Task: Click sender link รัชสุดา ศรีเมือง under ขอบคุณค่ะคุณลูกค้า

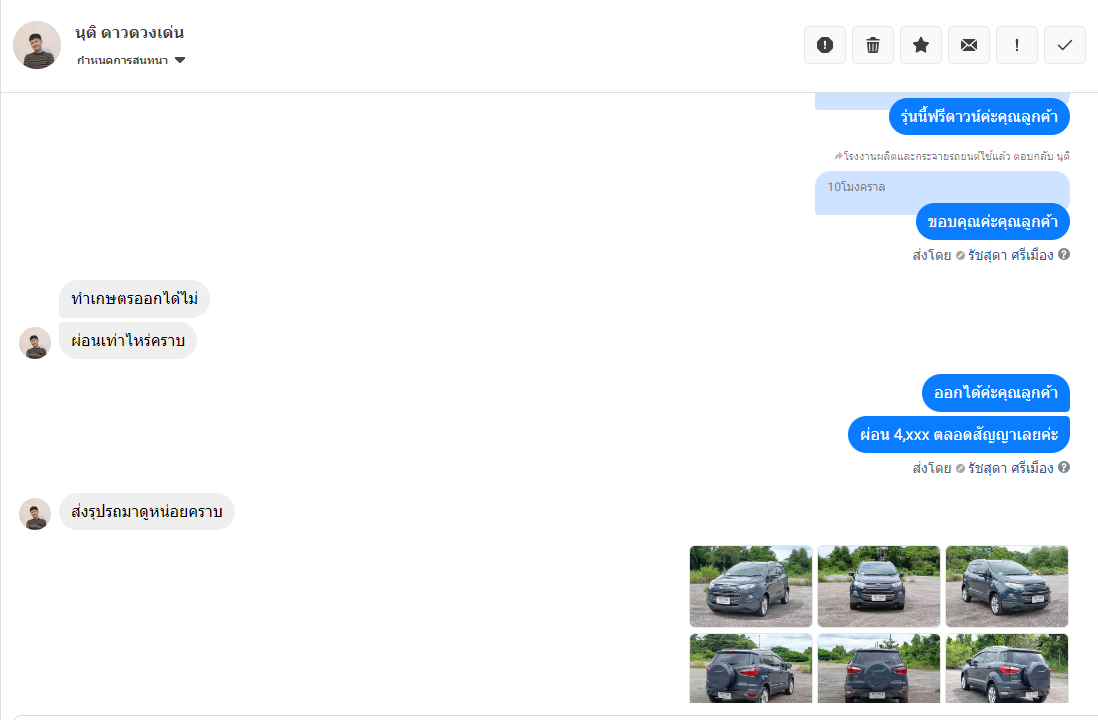Action: point(1010,255)
